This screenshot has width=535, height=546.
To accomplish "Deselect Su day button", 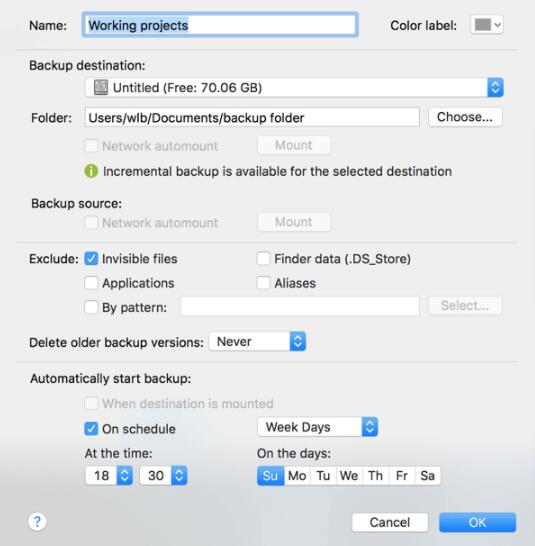I will pos(270,476).
